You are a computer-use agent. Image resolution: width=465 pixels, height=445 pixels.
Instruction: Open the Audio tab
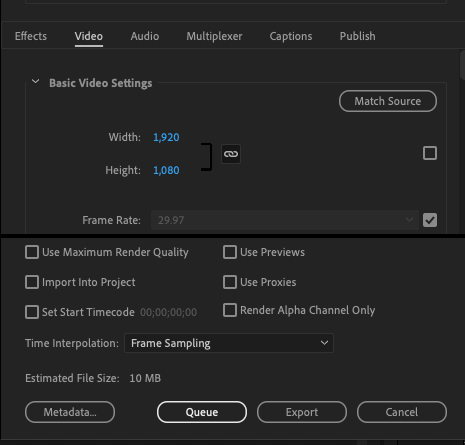coord(145,36)
